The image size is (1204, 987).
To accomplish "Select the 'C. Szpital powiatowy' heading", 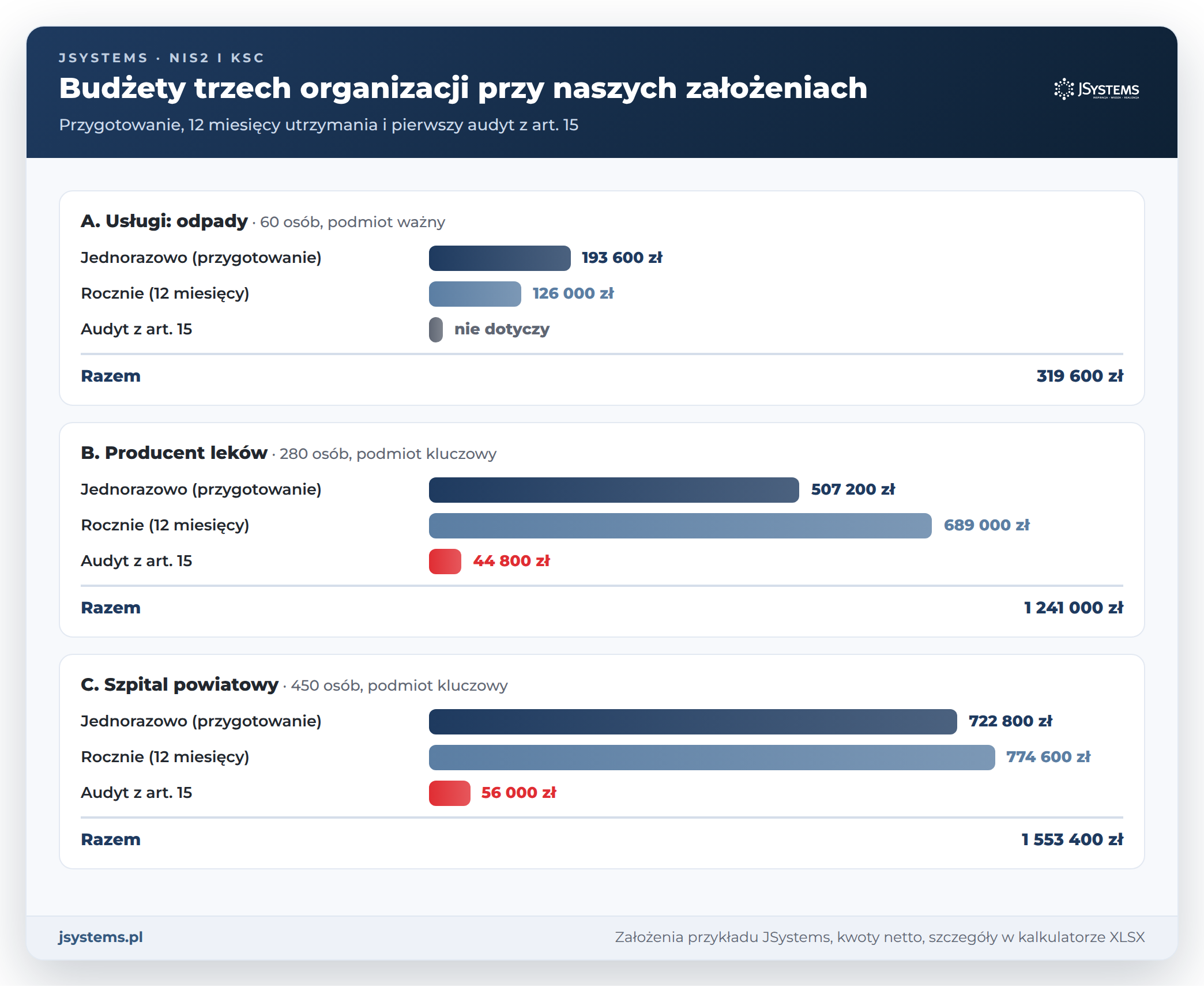I will 180,684.
